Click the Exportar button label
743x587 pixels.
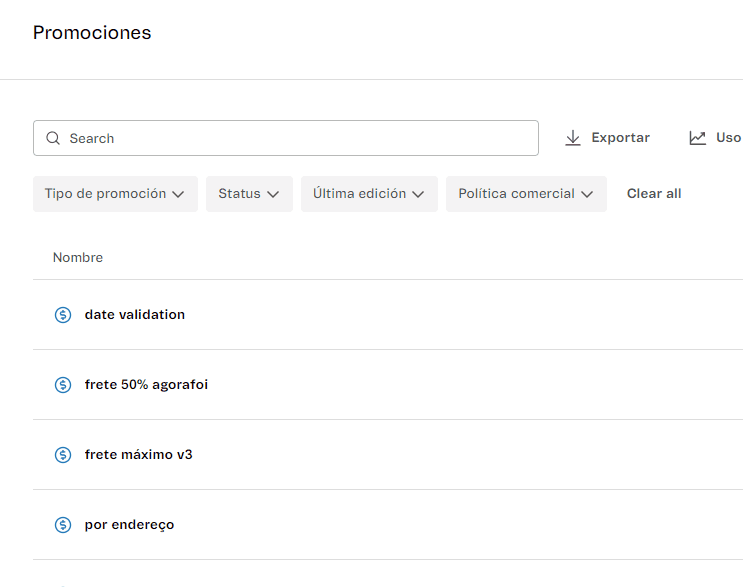(x=620, y=138)
